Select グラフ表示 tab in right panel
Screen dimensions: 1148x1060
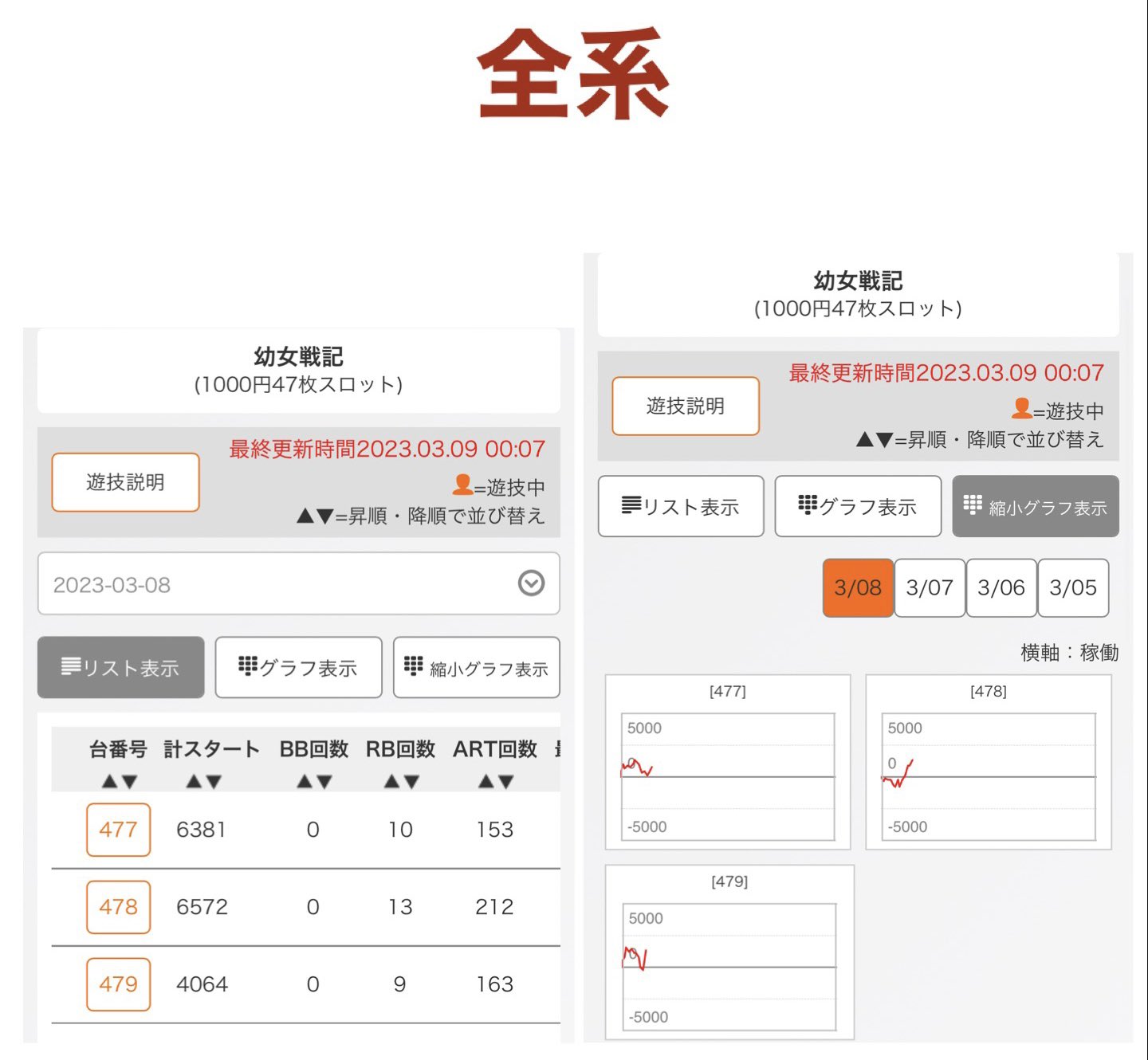point(858,506)
